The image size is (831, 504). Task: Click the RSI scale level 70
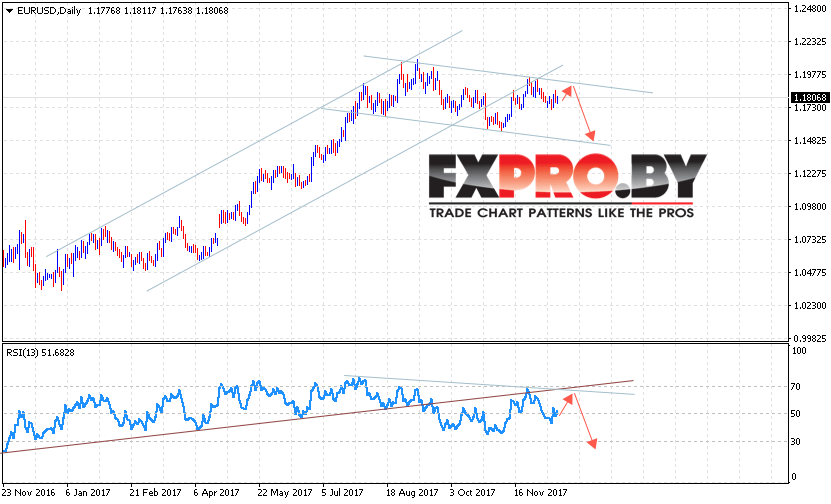click(x=795, y=387)
